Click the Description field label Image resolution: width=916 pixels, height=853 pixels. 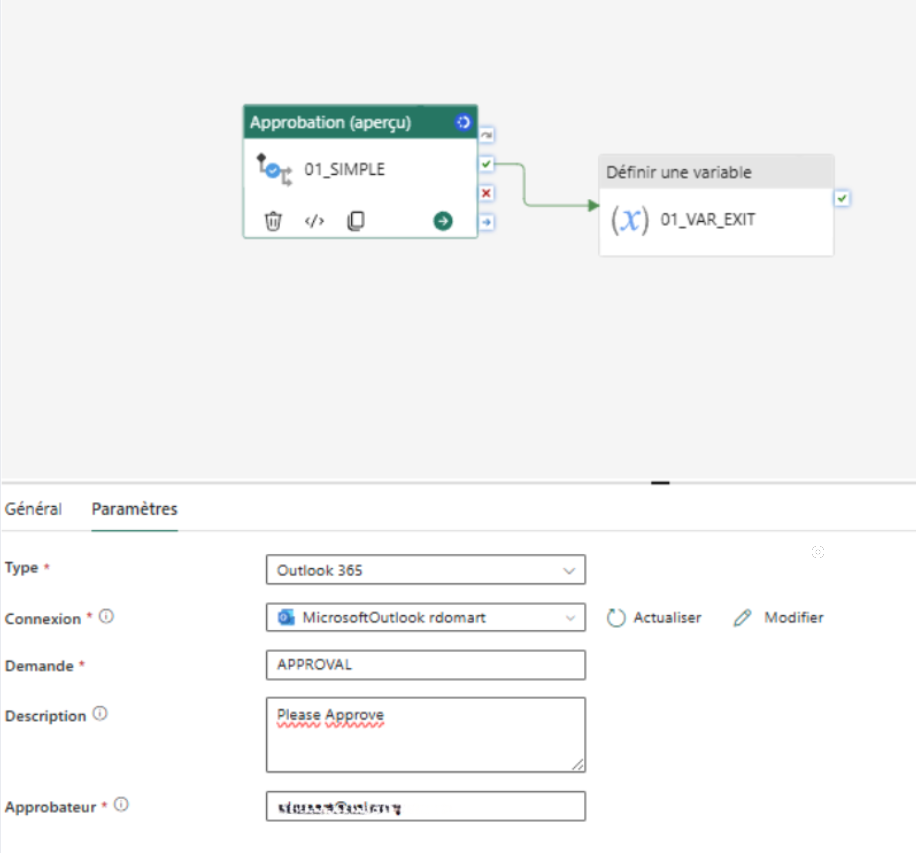46,716
